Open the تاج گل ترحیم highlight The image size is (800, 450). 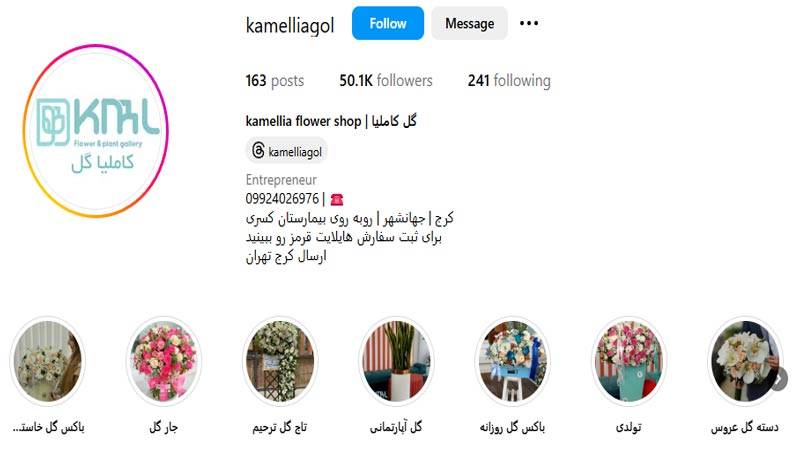tap(280, 361)
